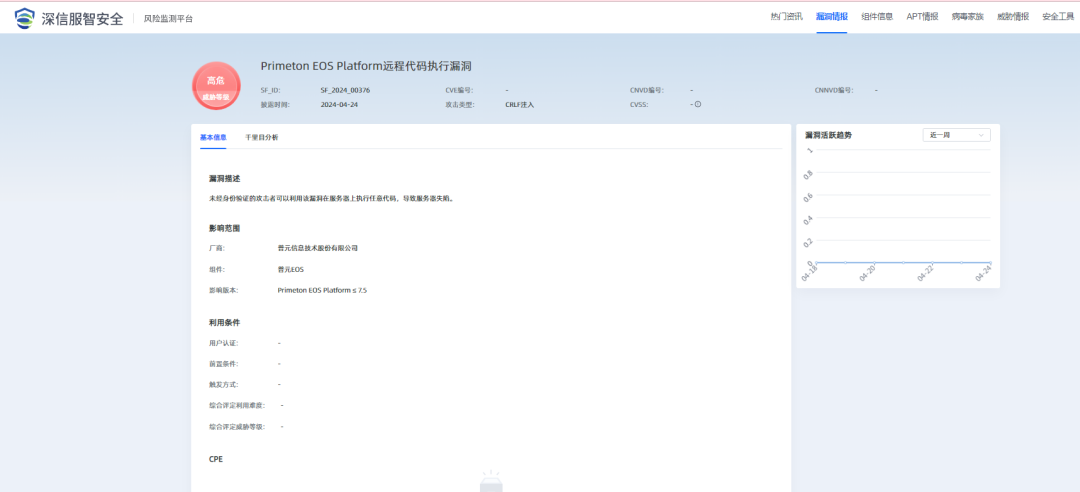Click the CNNVD编号 label
This screenshot has width=1080, height=492.
(833, 90)
